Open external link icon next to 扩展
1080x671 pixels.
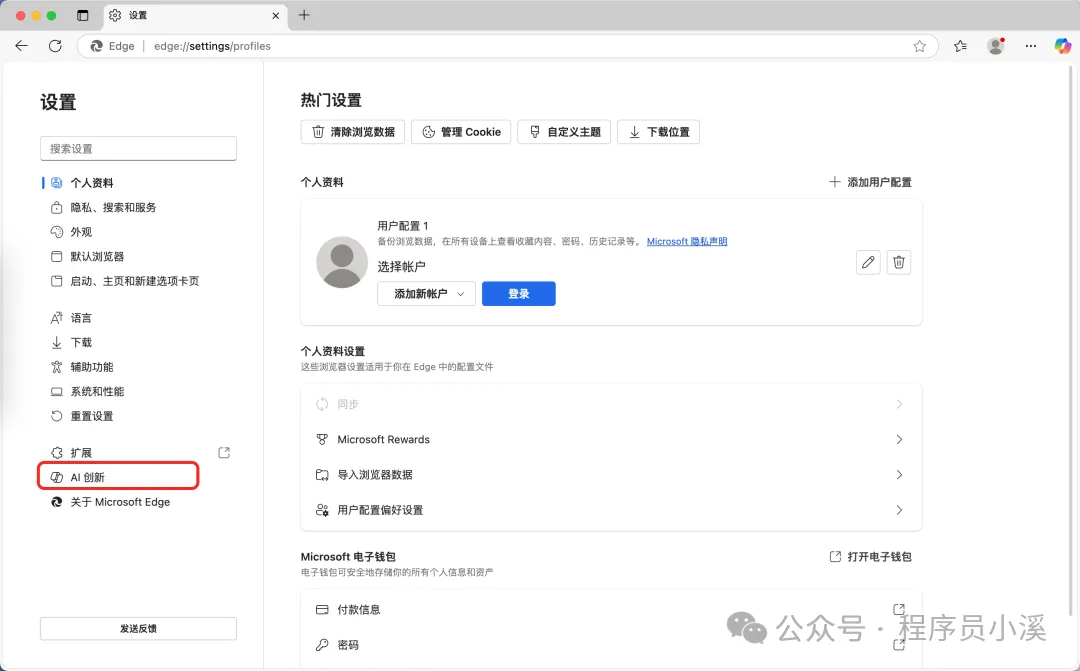pyautogui.click(x=224, y=453)
